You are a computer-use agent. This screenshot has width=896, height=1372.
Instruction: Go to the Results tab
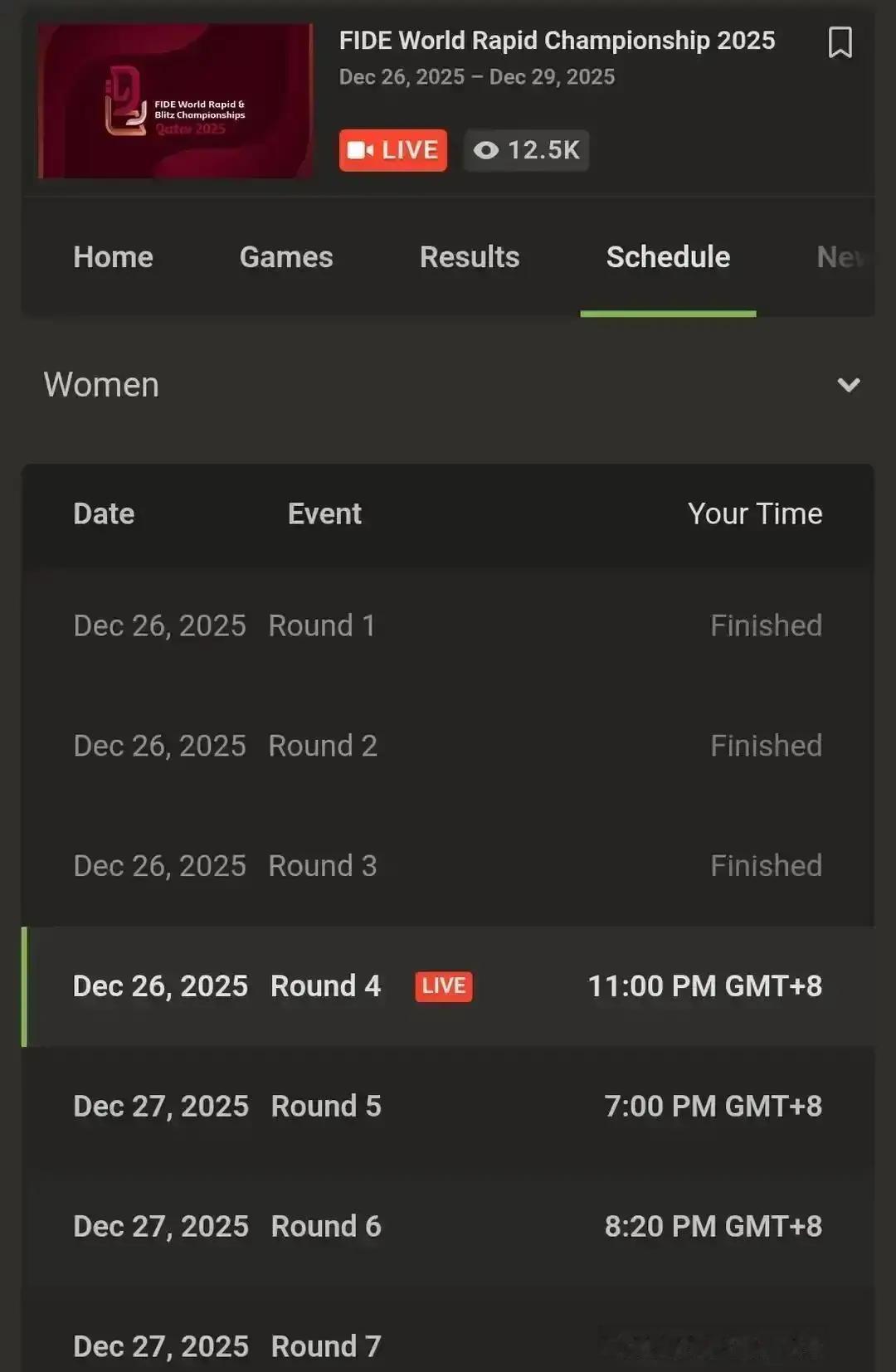(470, 257)
